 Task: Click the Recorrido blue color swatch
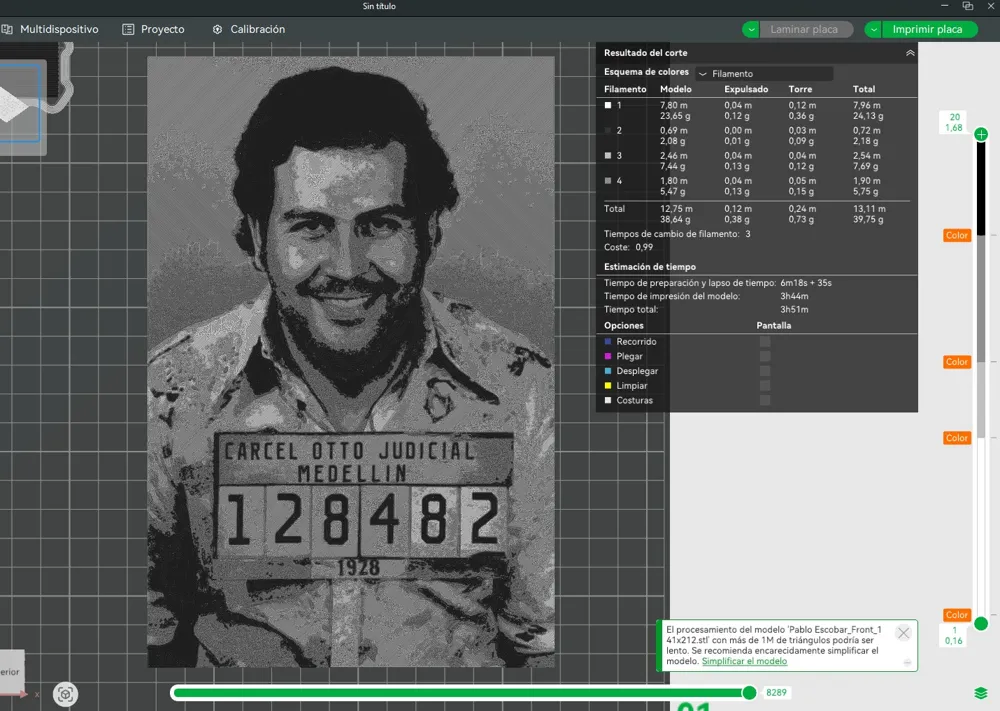(608, 342)
